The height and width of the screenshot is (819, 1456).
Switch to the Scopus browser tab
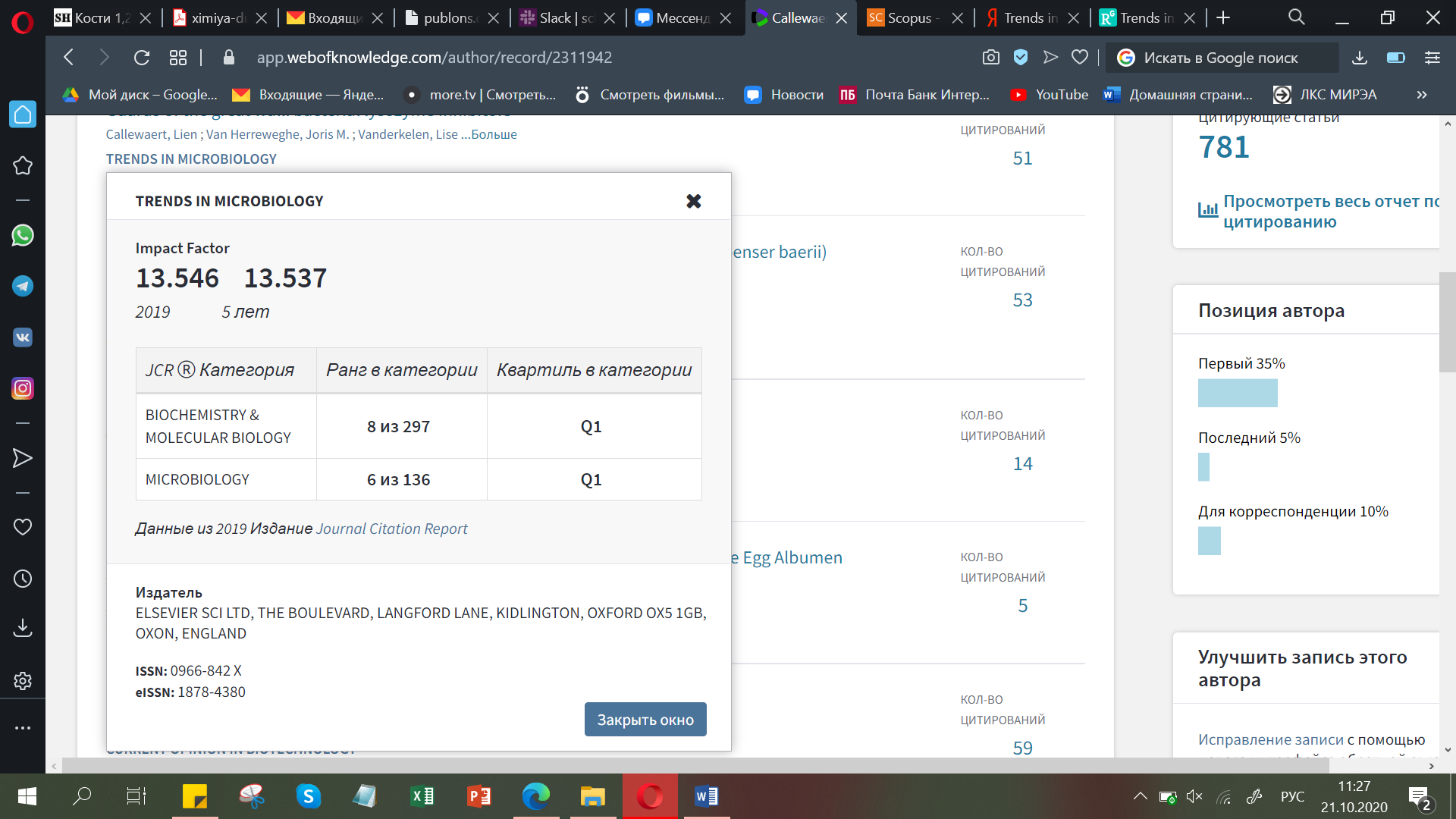coord(910,18)
